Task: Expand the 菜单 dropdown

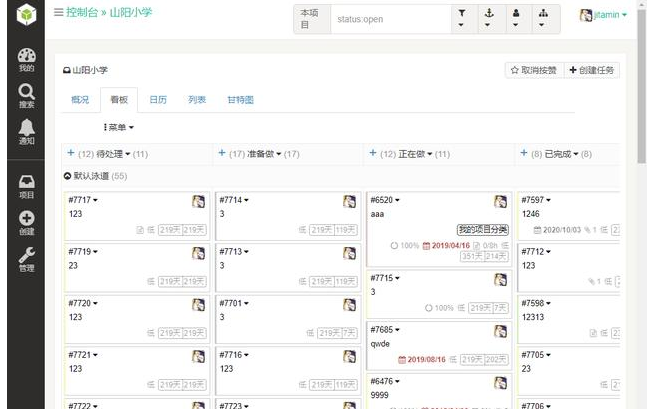Action: (x=118, y=127)
